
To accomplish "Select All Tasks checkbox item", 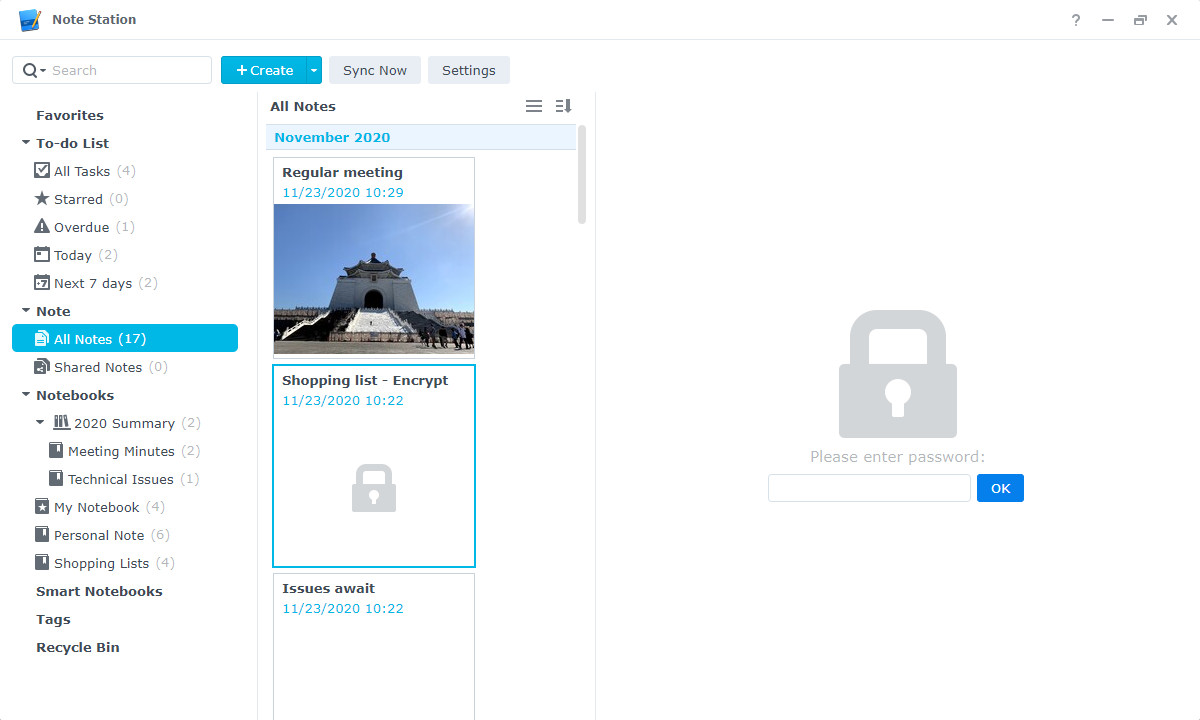I will 42,171.
